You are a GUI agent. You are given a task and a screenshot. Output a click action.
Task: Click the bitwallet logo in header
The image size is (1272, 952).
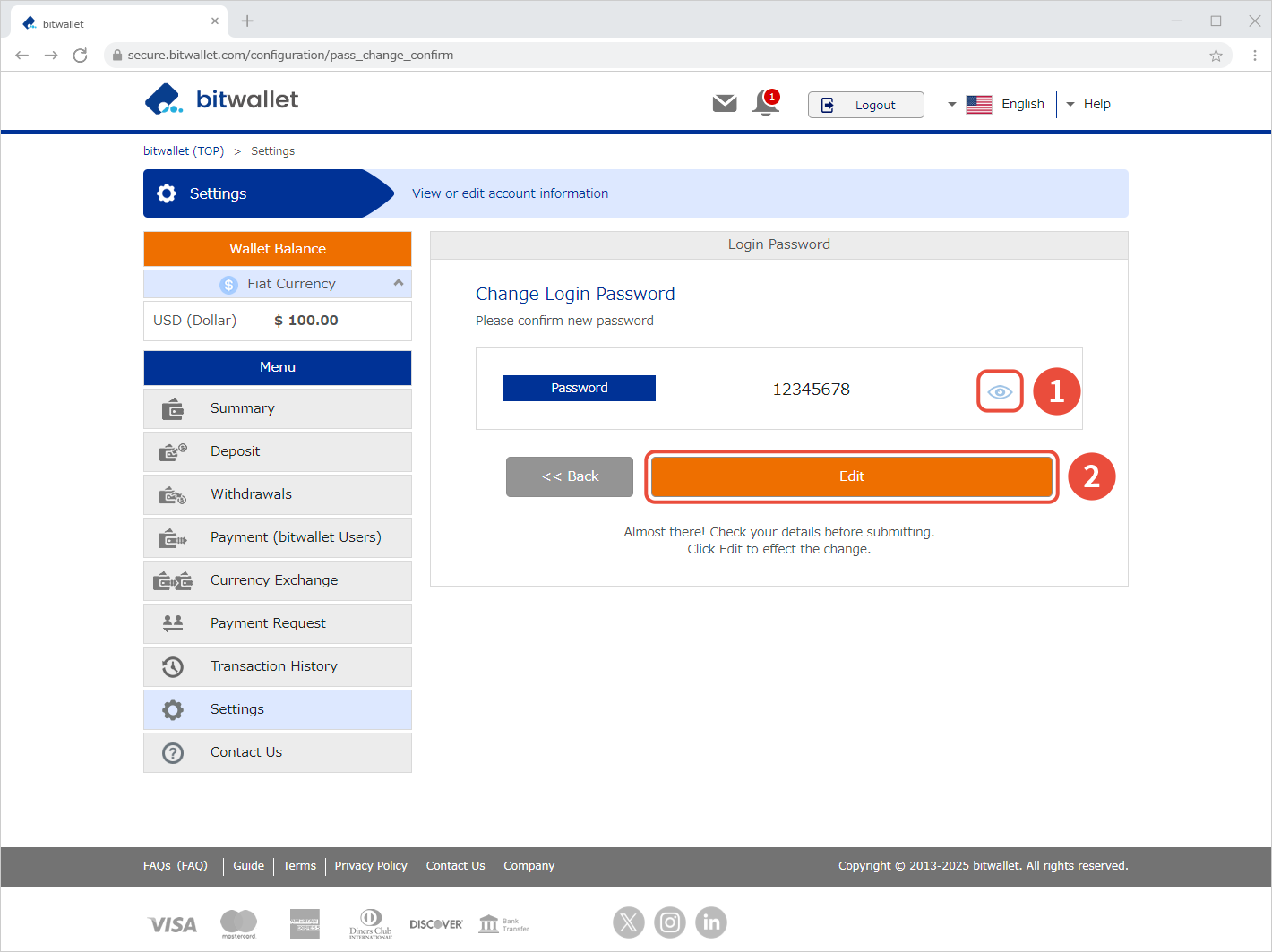(221, 99)
